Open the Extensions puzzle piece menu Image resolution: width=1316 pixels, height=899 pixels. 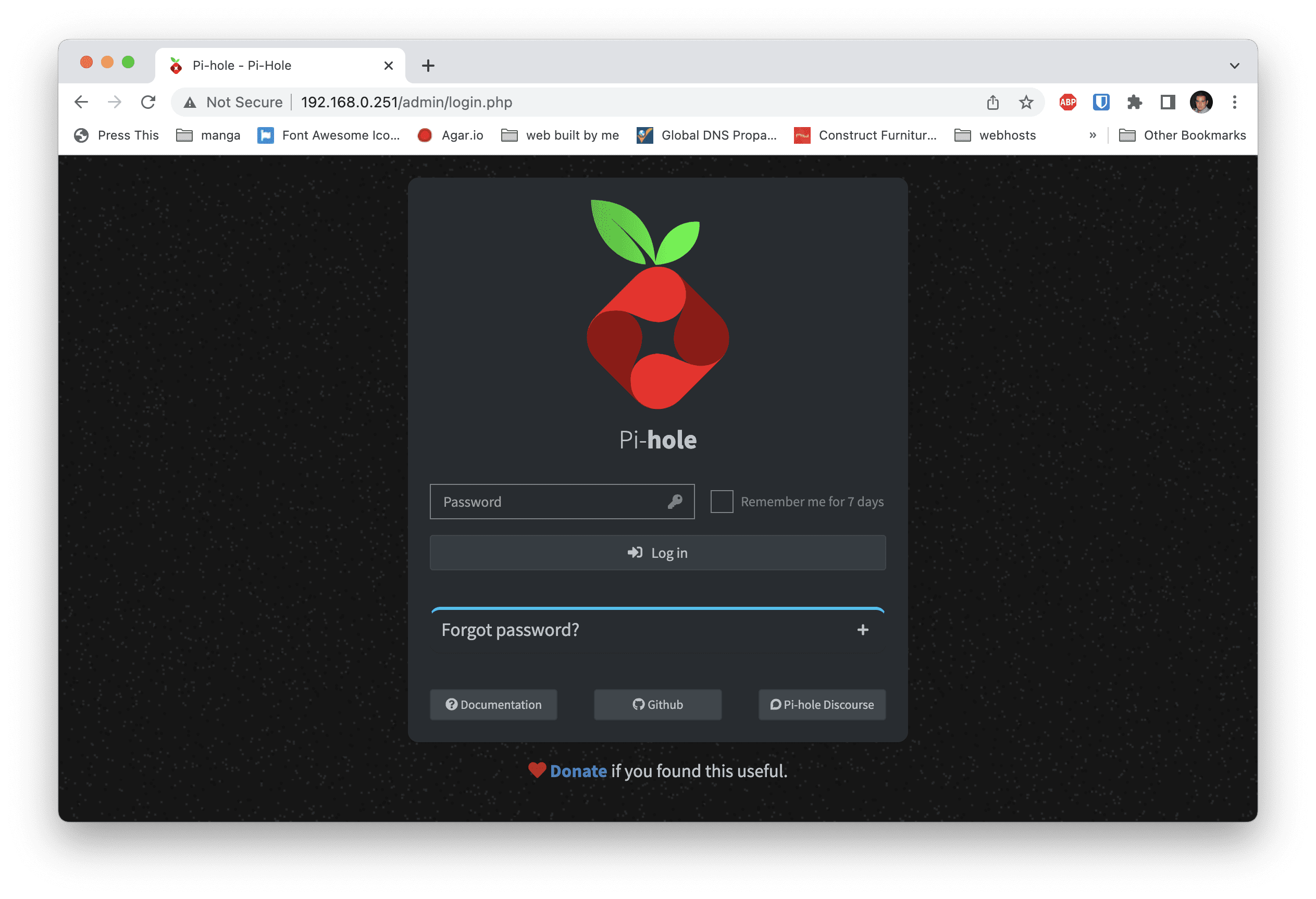pyautogui.click(x=1134, y=103)
